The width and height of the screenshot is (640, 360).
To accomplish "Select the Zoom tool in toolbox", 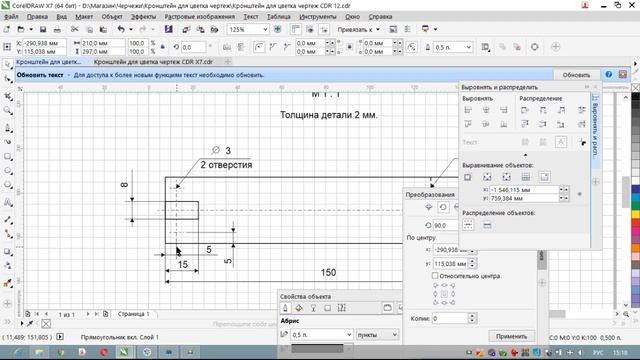I will tap(7, 111).
